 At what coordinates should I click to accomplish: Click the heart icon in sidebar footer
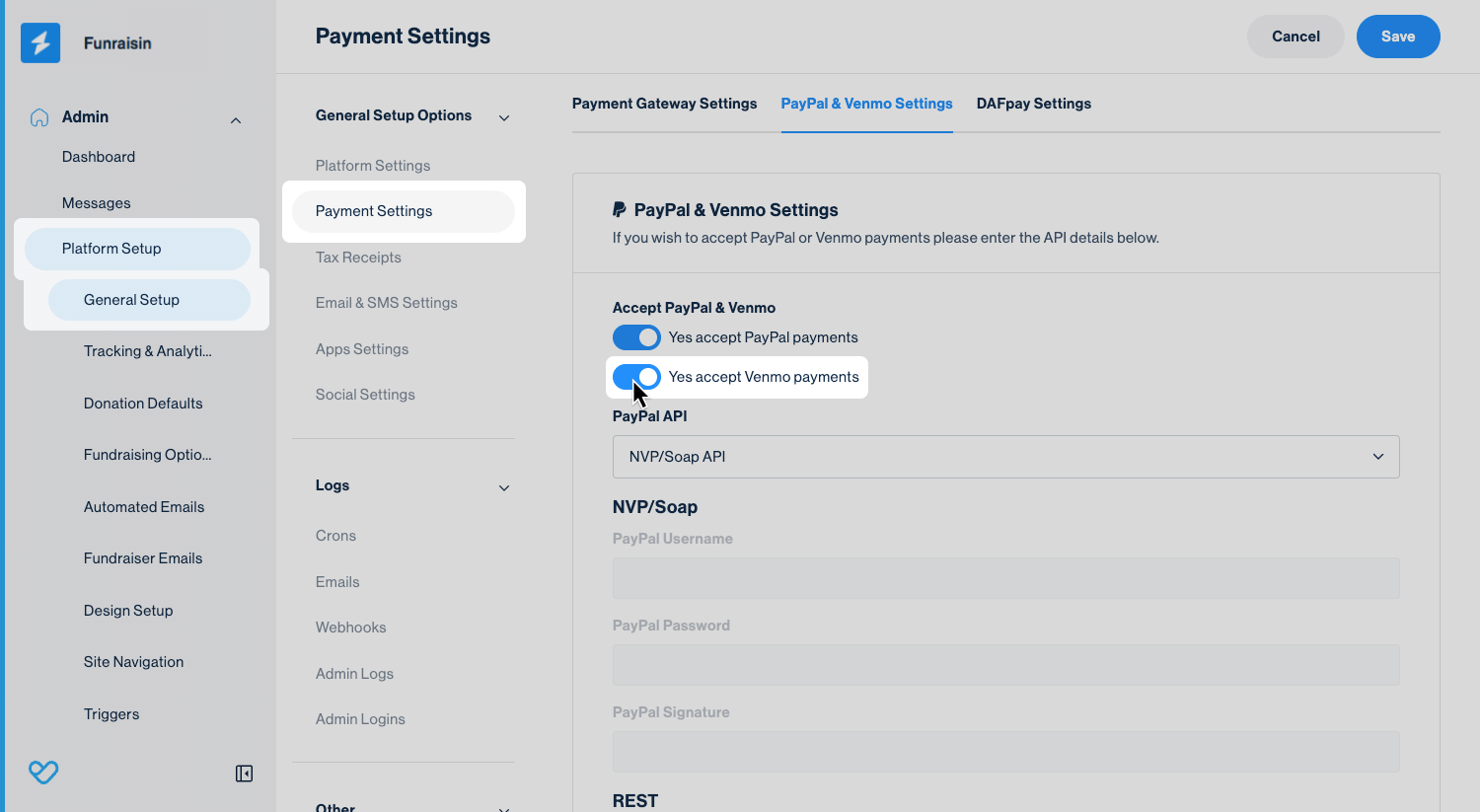(x=43, y=773)
